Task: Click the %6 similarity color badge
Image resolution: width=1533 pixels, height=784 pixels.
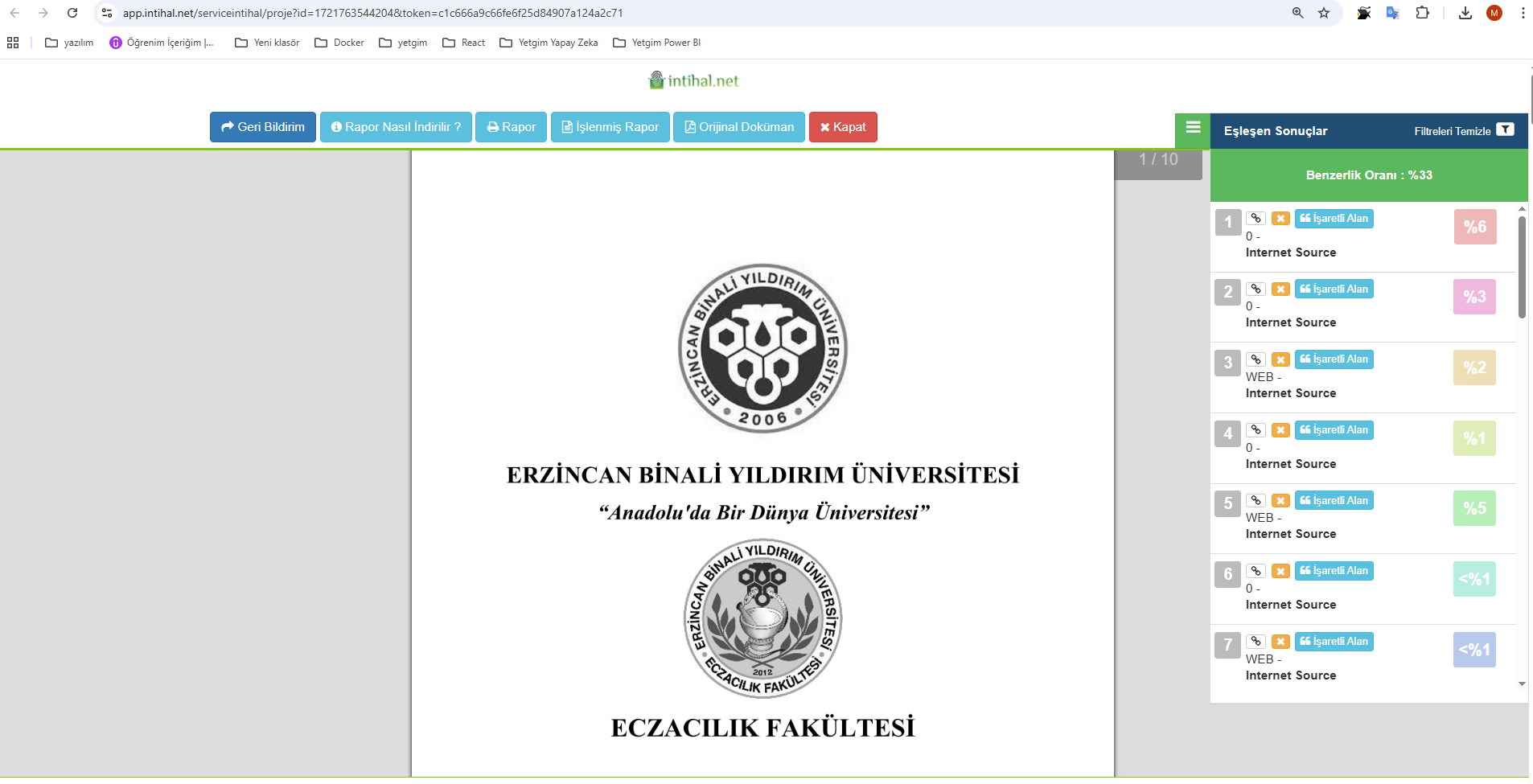Action: pos(1474,227)
